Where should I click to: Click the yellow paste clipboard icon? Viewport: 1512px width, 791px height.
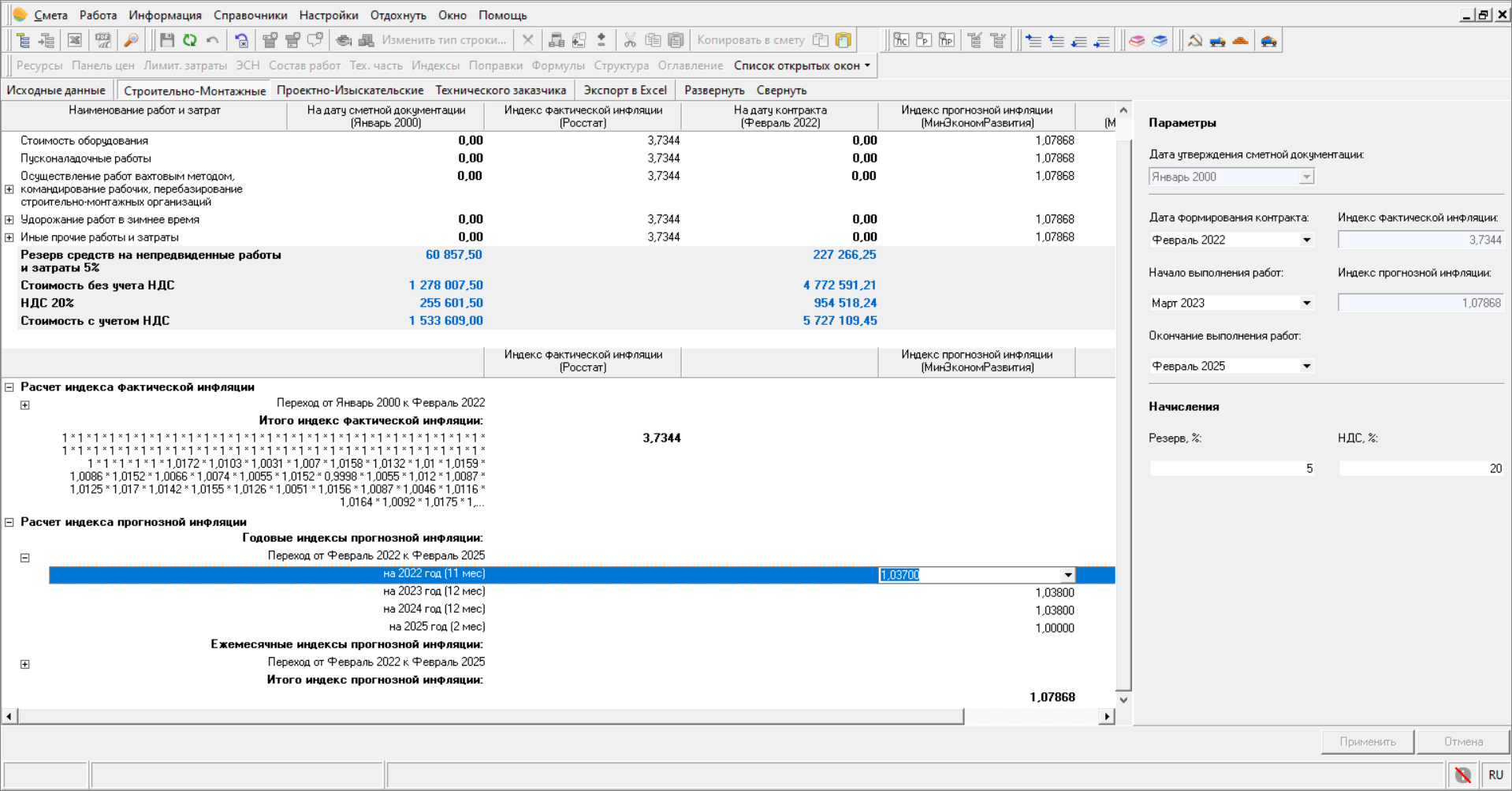[843, 40]
